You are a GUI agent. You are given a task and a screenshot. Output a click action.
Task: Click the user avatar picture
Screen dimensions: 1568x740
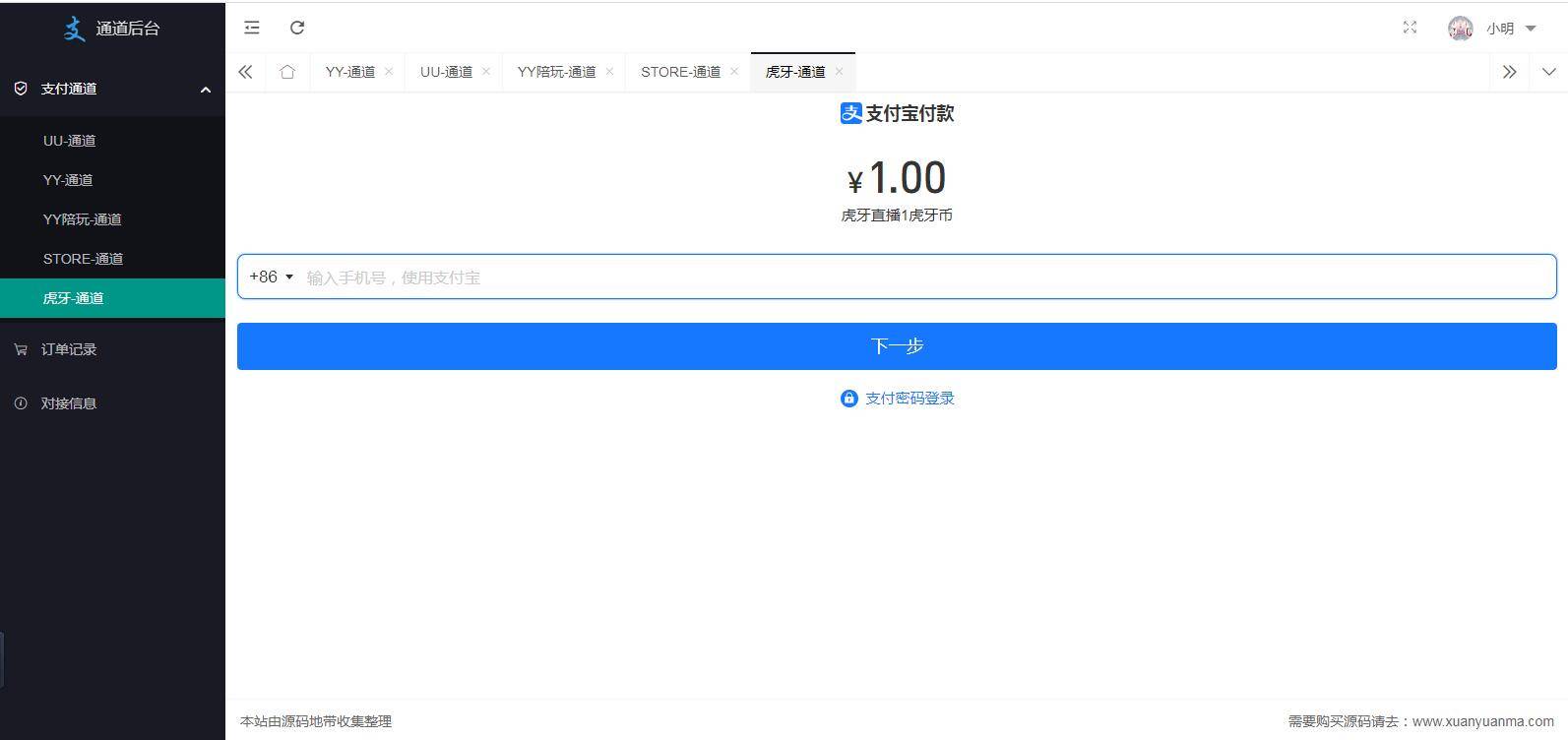click(x=1460, y=29)
